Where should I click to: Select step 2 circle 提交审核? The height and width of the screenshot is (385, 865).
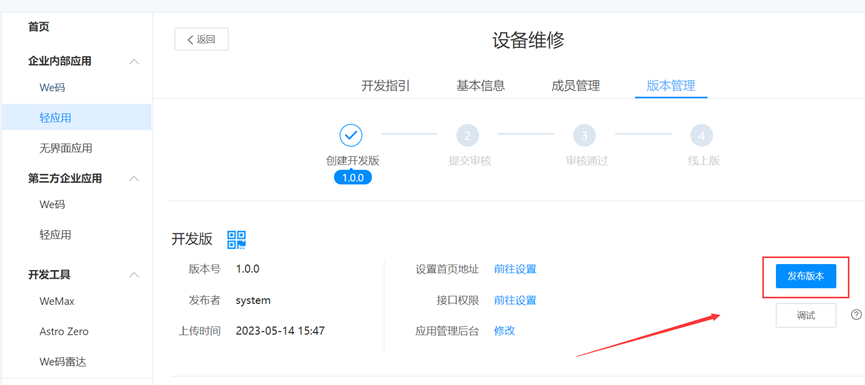coord(468,135)
